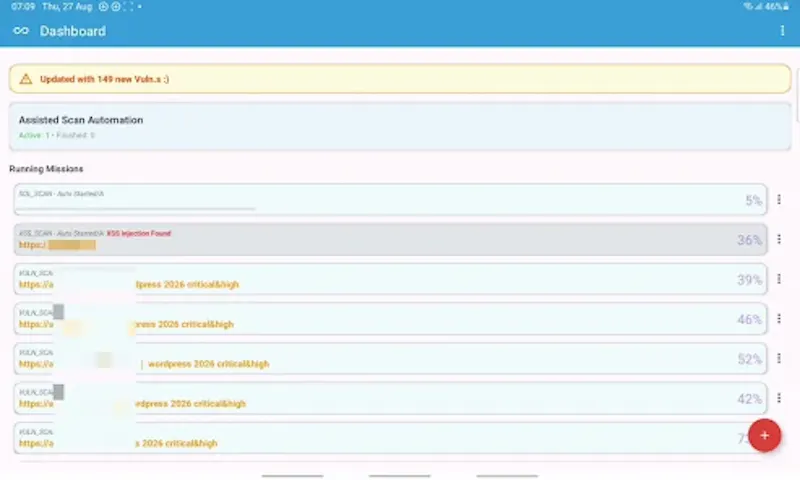Select the XSS Injection Found mission row
Screen dimensions: 800x480
390,239
